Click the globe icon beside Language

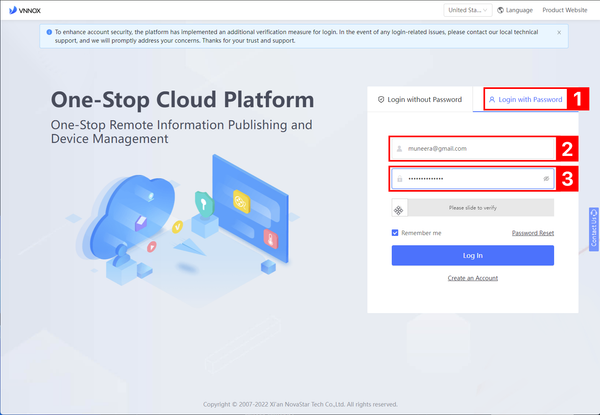(501, 10)
